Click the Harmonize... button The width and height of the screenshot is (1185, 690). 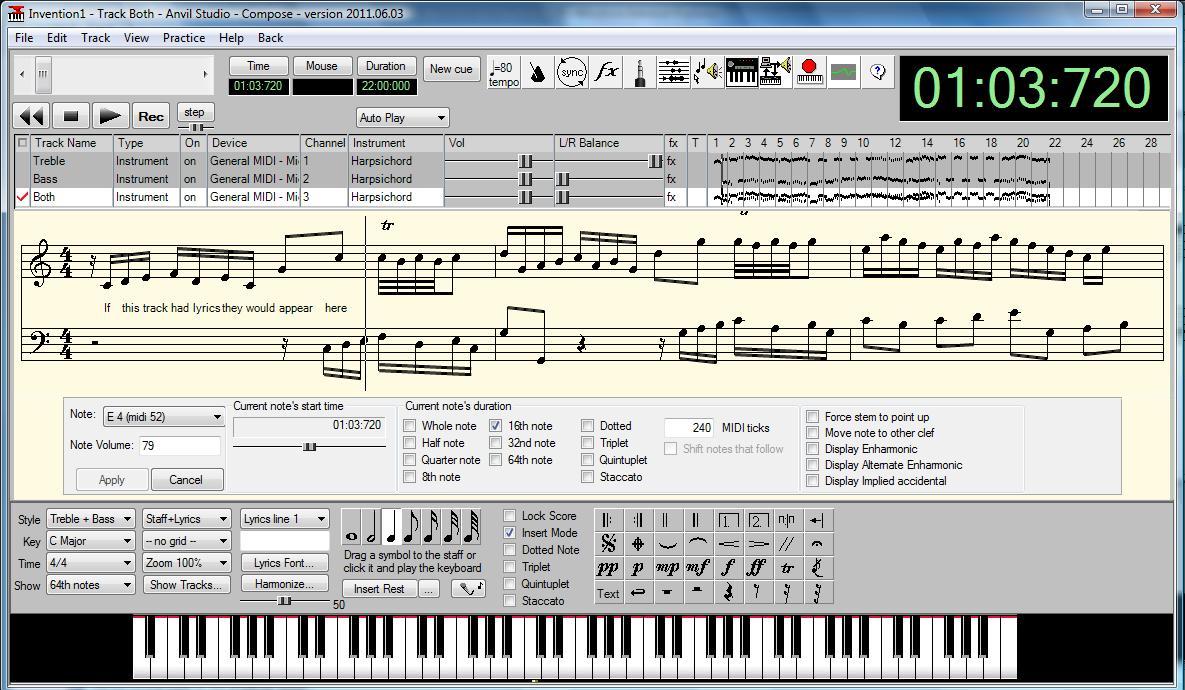(284, 584)
